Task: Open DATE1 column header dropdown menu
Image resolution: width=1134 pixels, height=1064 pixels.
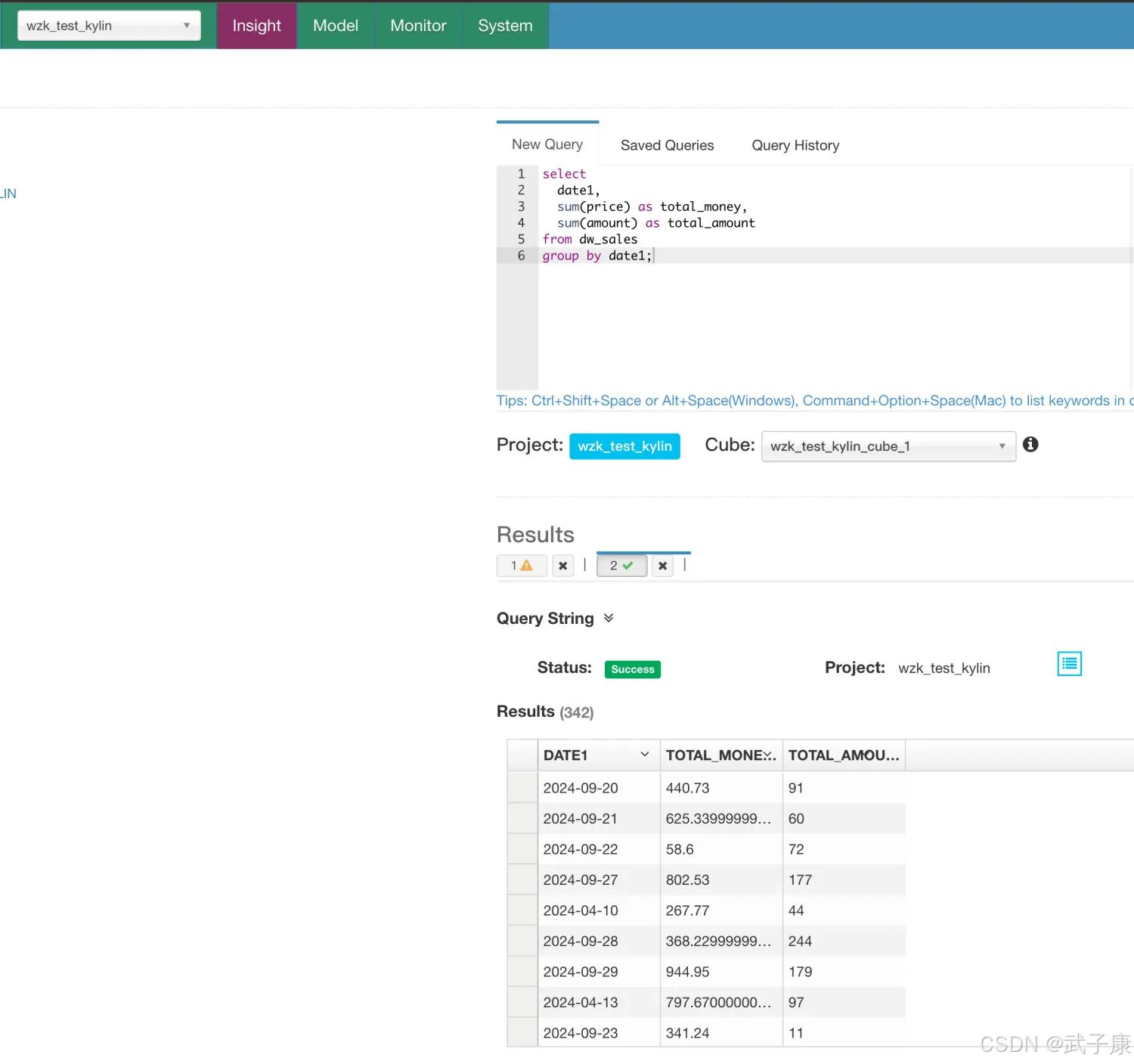Action: [645, 755]
